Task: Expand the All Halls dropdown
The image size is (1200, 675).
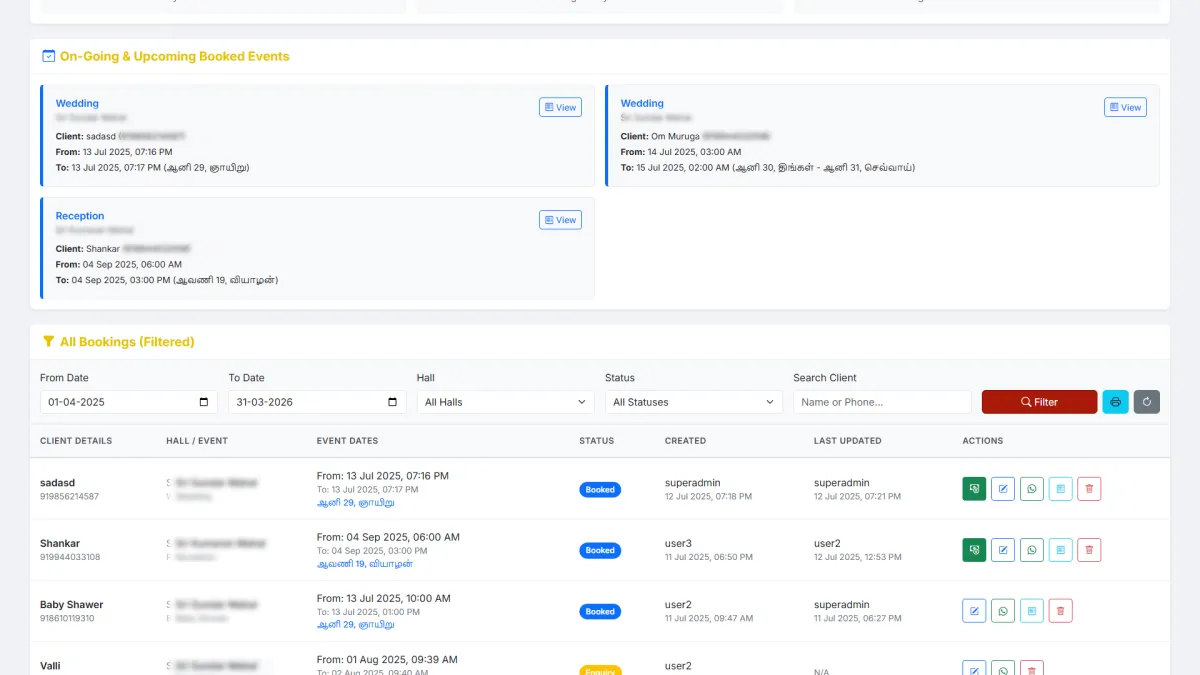Action: tap(506, 402)
